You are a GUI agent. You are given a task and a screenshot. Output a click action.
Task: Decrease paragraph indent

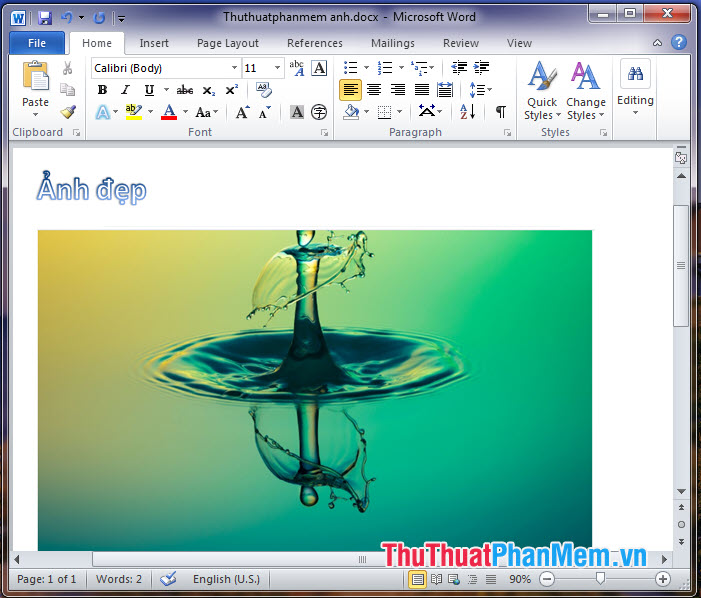pyautogui.click(x=459, y=67)
